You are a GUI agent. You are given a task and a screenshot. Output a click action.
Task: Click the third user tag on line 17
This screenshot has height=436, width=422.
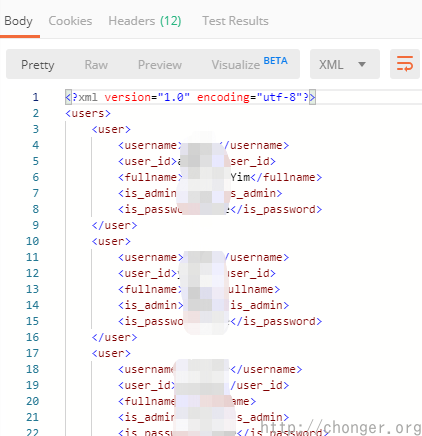pyautogui.click(x=111, y=353)
